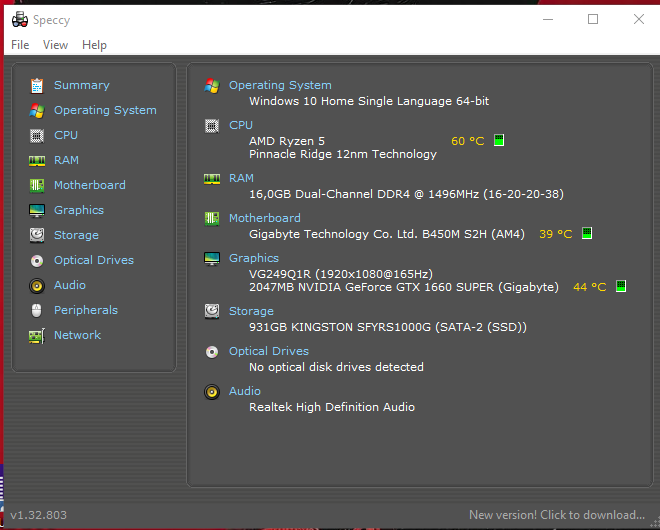Screen dimensions: 660x530
Task: Select Audio in the sidebar
Action: pyautogui.click(x=69, y=285)
